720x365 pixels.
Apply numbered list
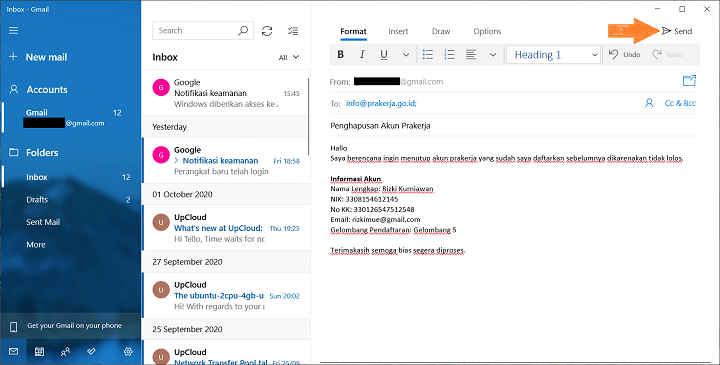[450, 55]
